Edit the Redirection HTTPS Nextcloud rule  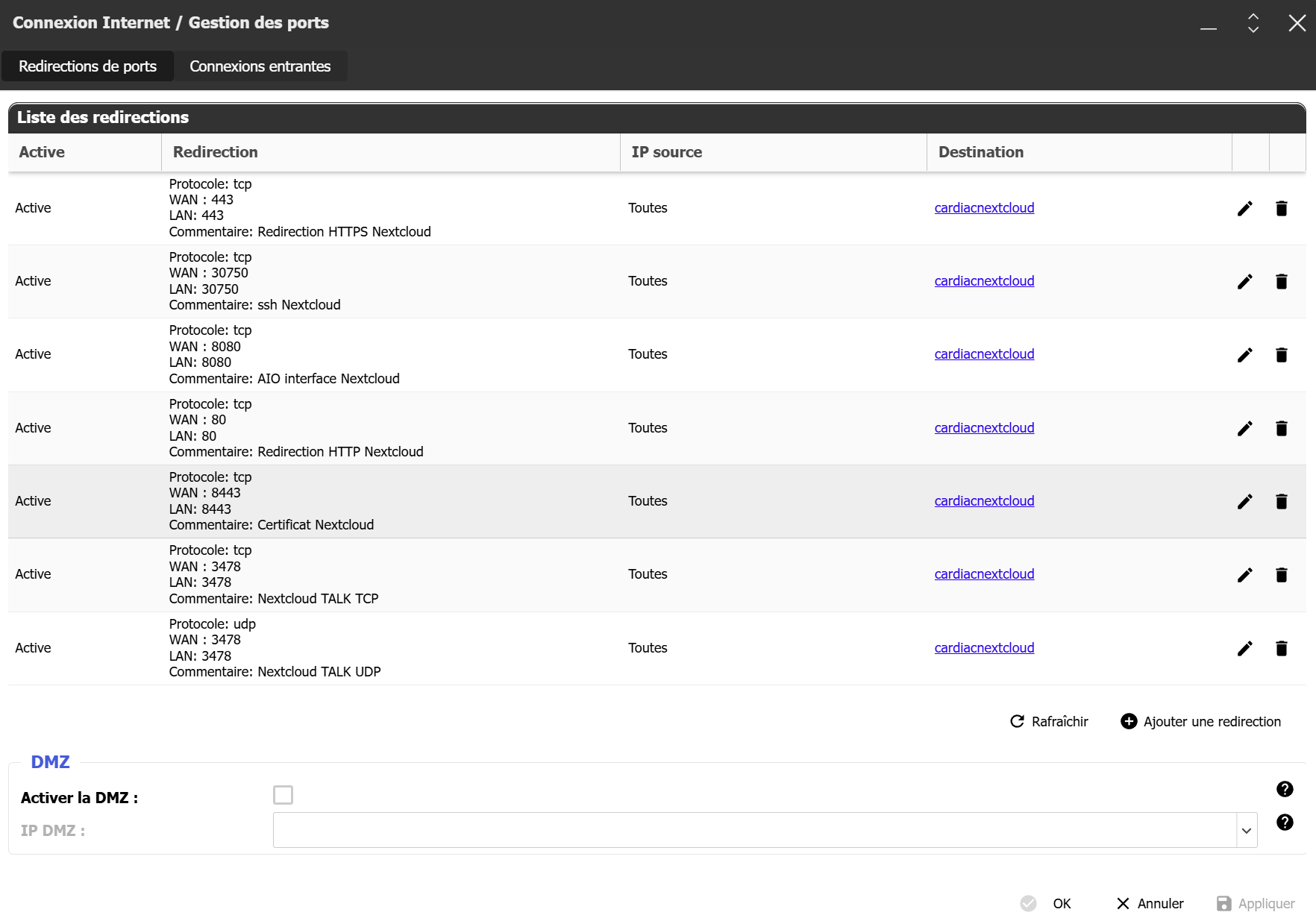pos(1244,209)
